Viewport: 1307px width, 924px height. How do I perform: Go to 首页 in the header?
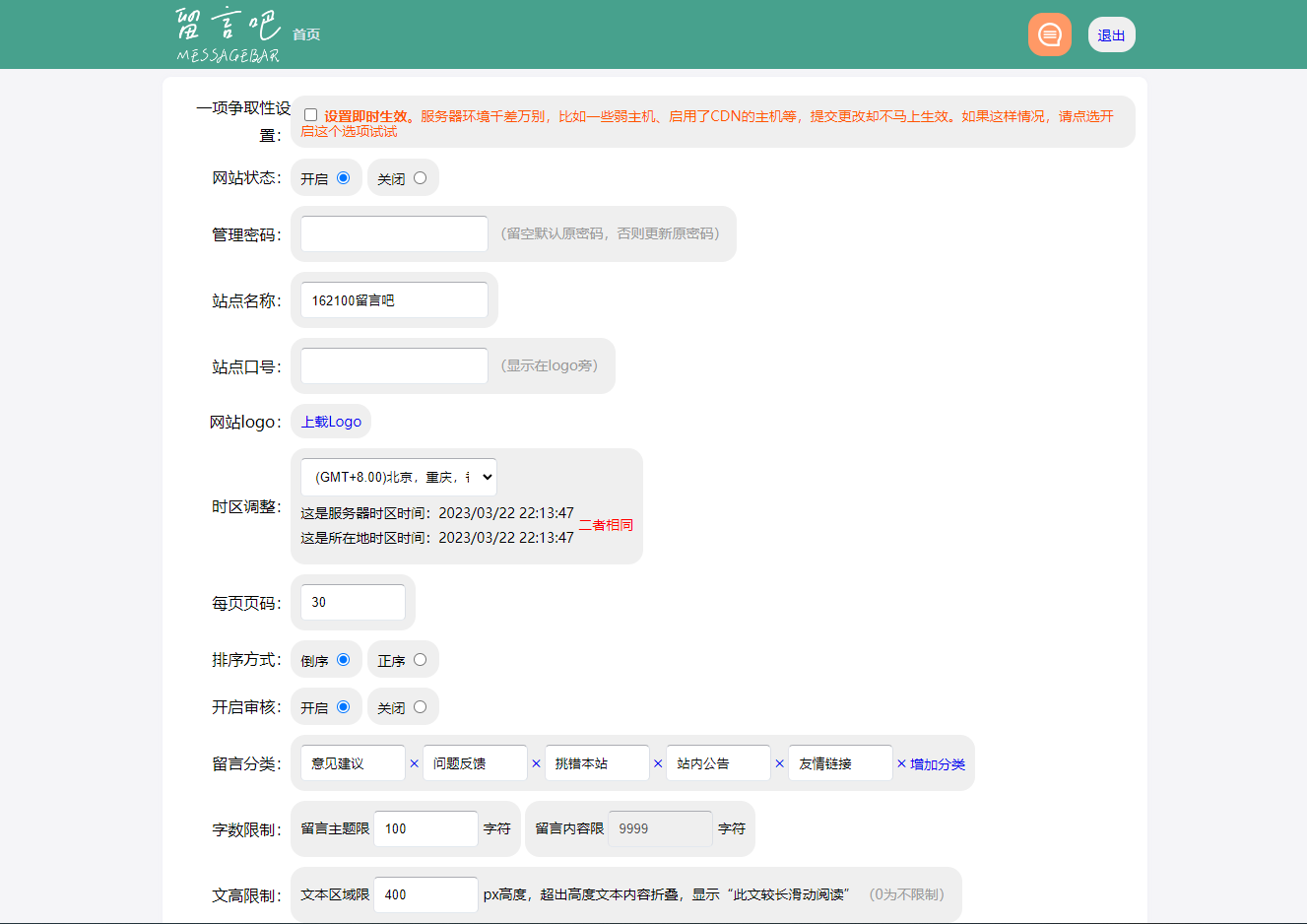pos(306,34)
